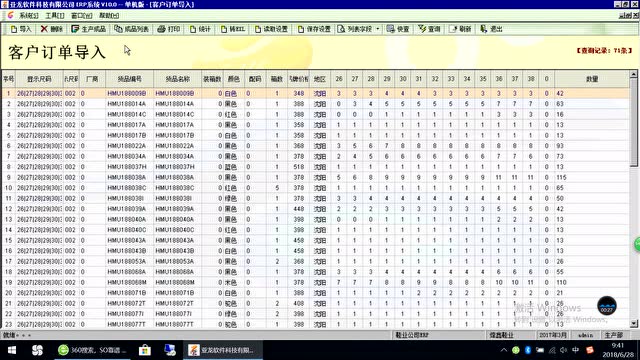640x360 pixels.
Task: Show hidden tray icons chevron
Action: click(x=504, y=350)
